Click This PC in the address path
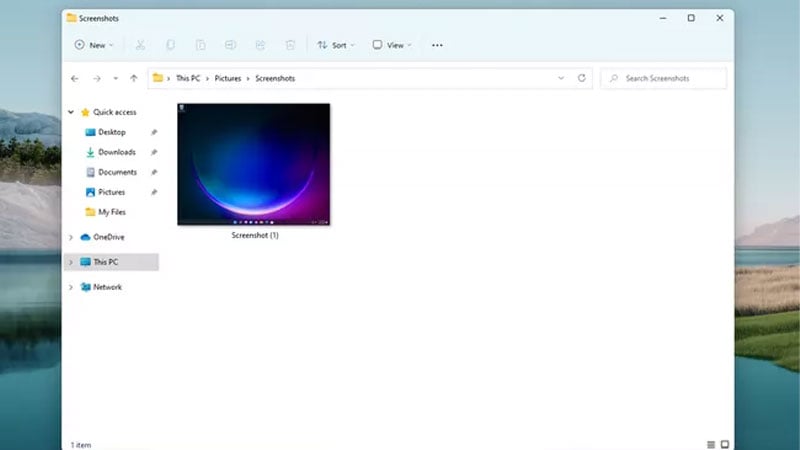800x450 pixels. [x=188, y=79]
